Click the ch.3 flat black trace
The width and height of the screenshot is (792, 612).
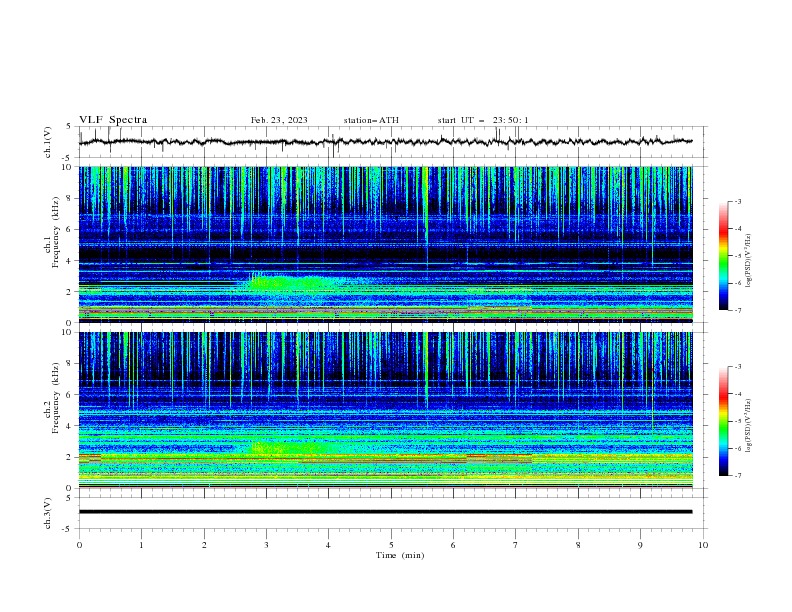(385, 512)
